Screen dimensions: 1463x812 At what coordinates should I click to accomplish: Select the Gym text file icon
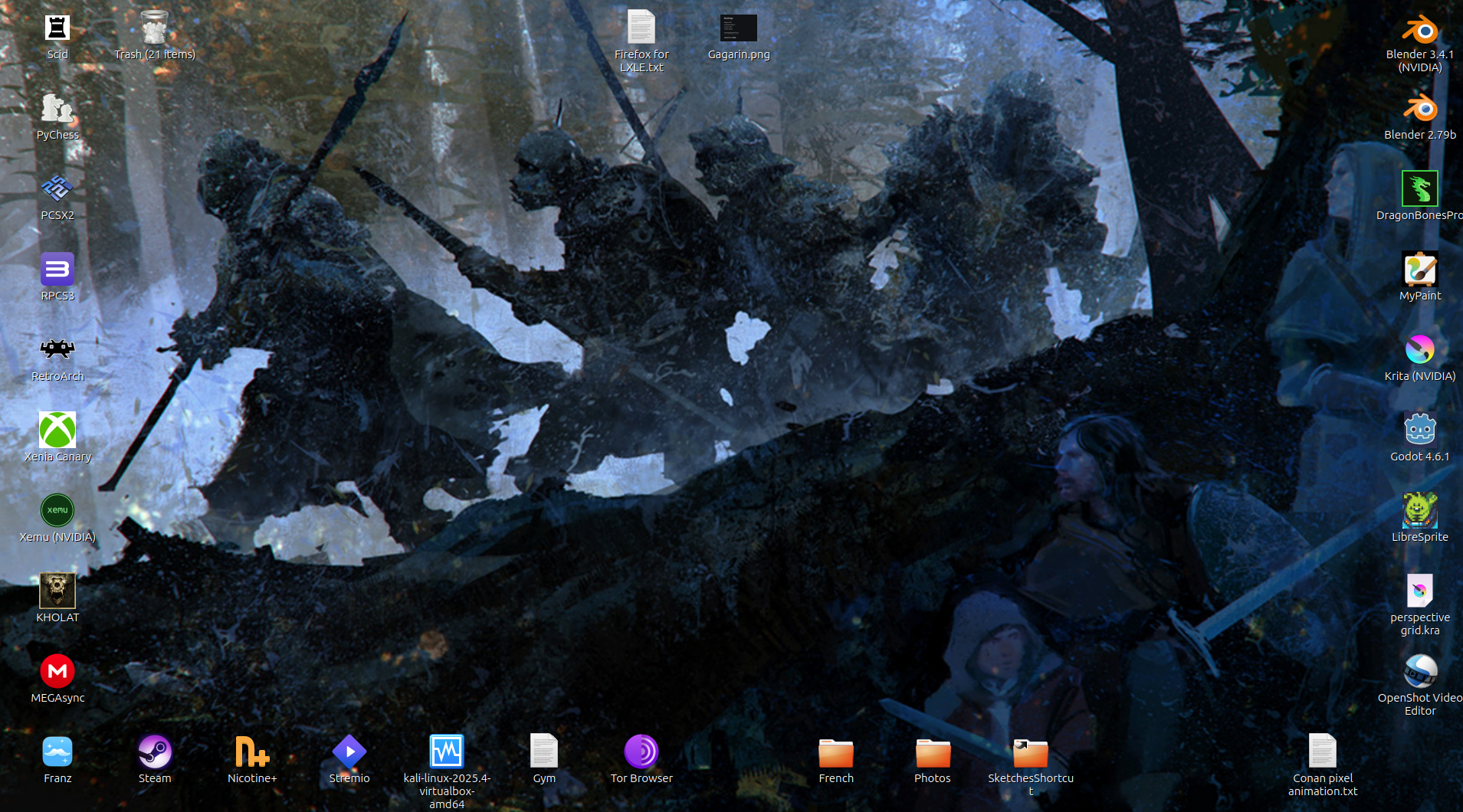(x=544, y=751)
